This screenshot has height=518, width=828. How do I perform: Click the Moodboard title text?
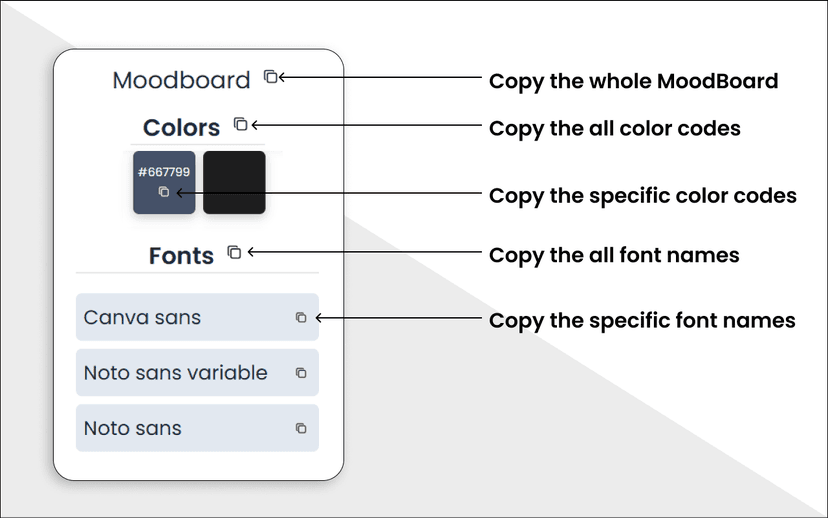click(181, 80)
